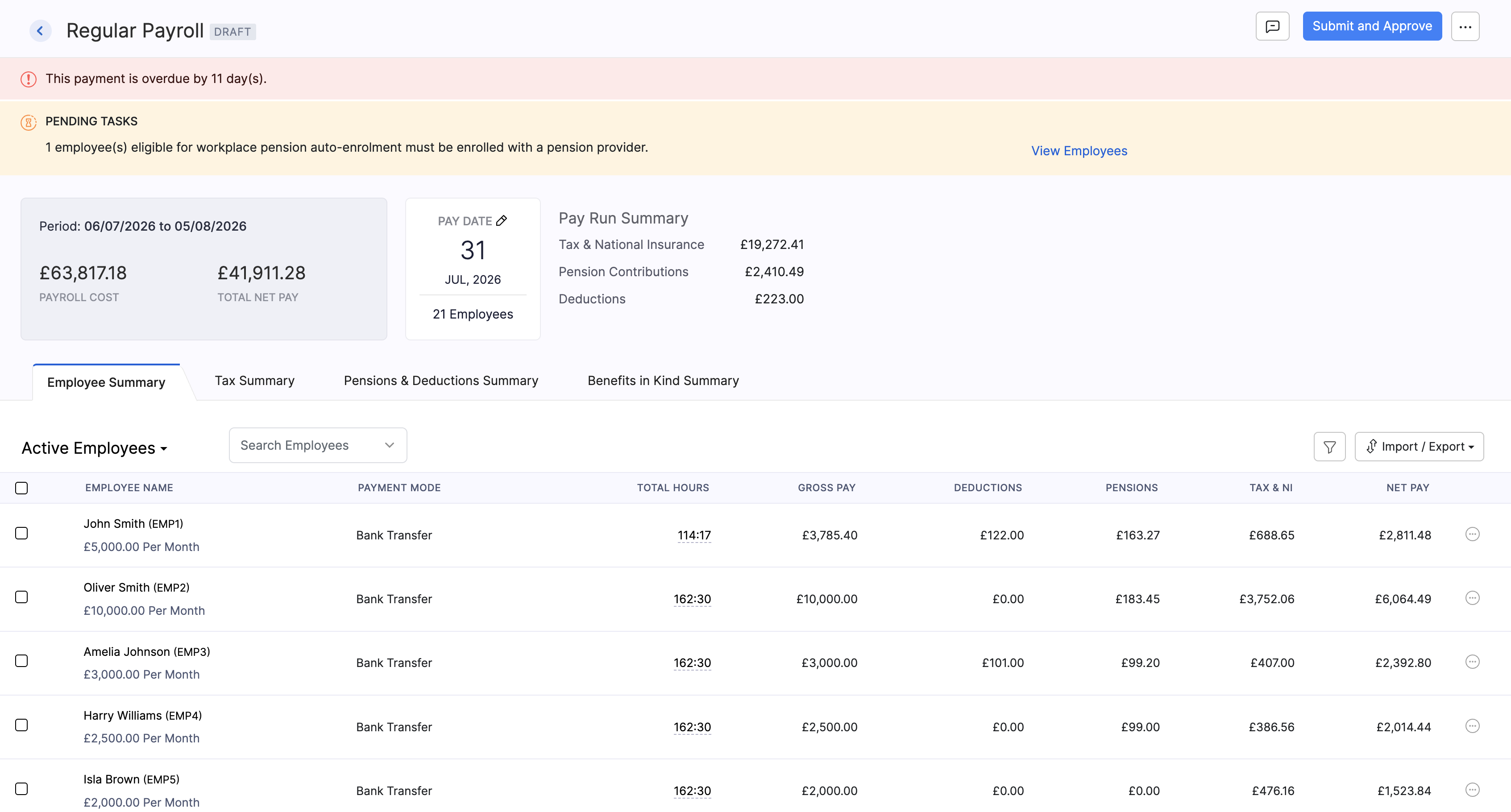This screenshot has height=812, width=1511.
Task: Open Harry Williams's 162:30 total hours
Action: (692, 727)
